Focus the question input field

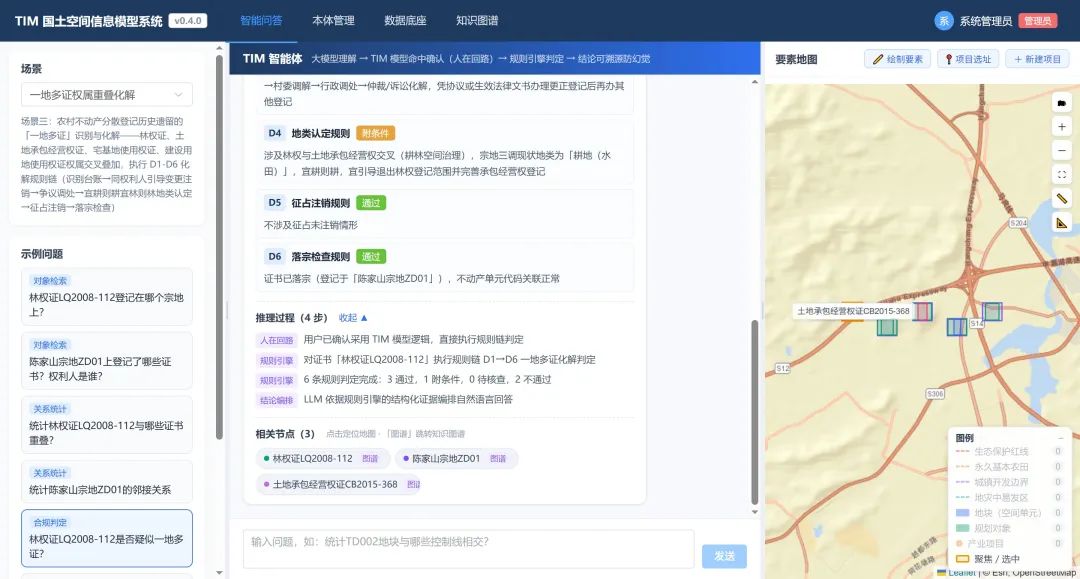pos(468,549)
